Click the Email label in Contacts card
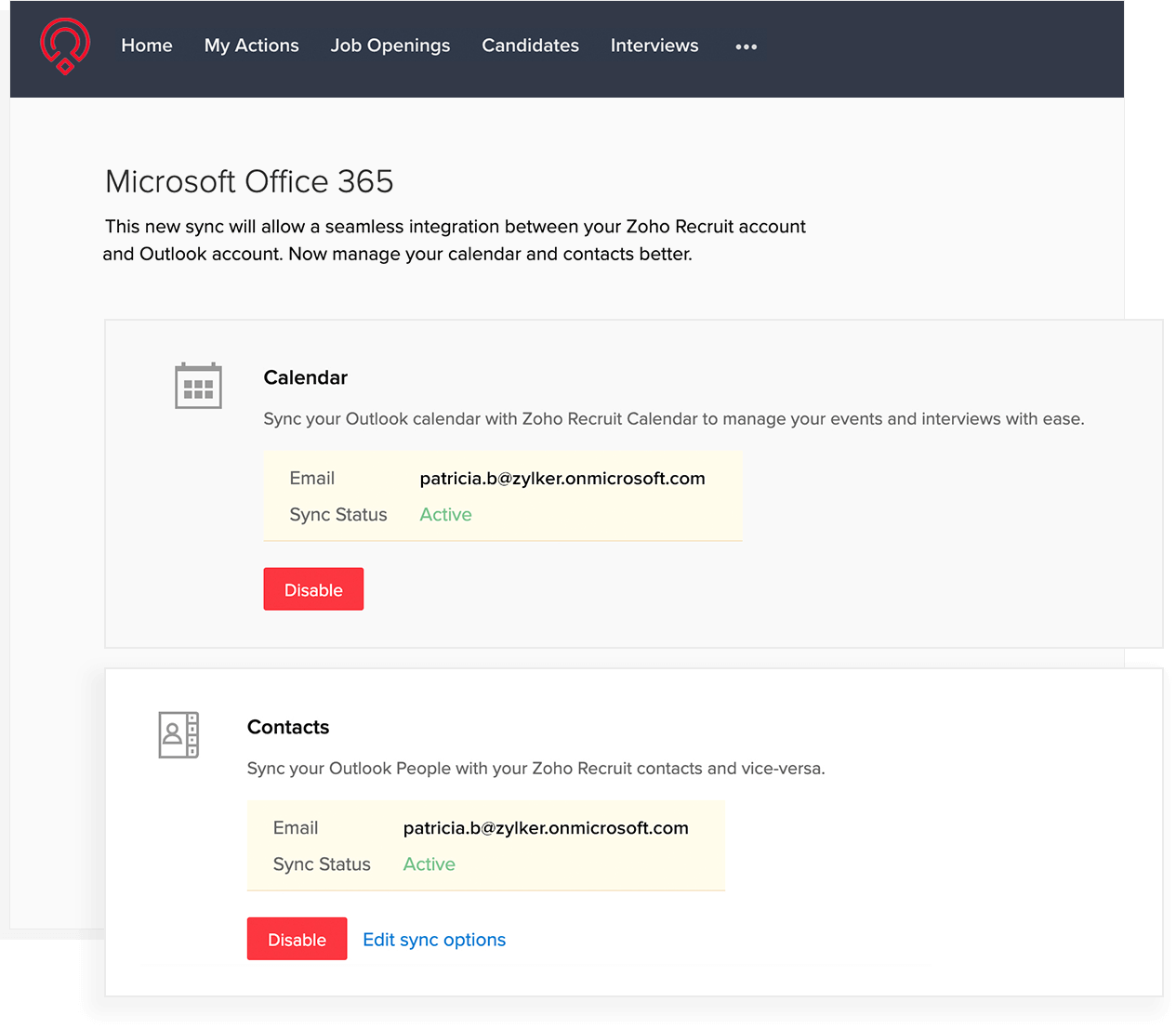 296,828
